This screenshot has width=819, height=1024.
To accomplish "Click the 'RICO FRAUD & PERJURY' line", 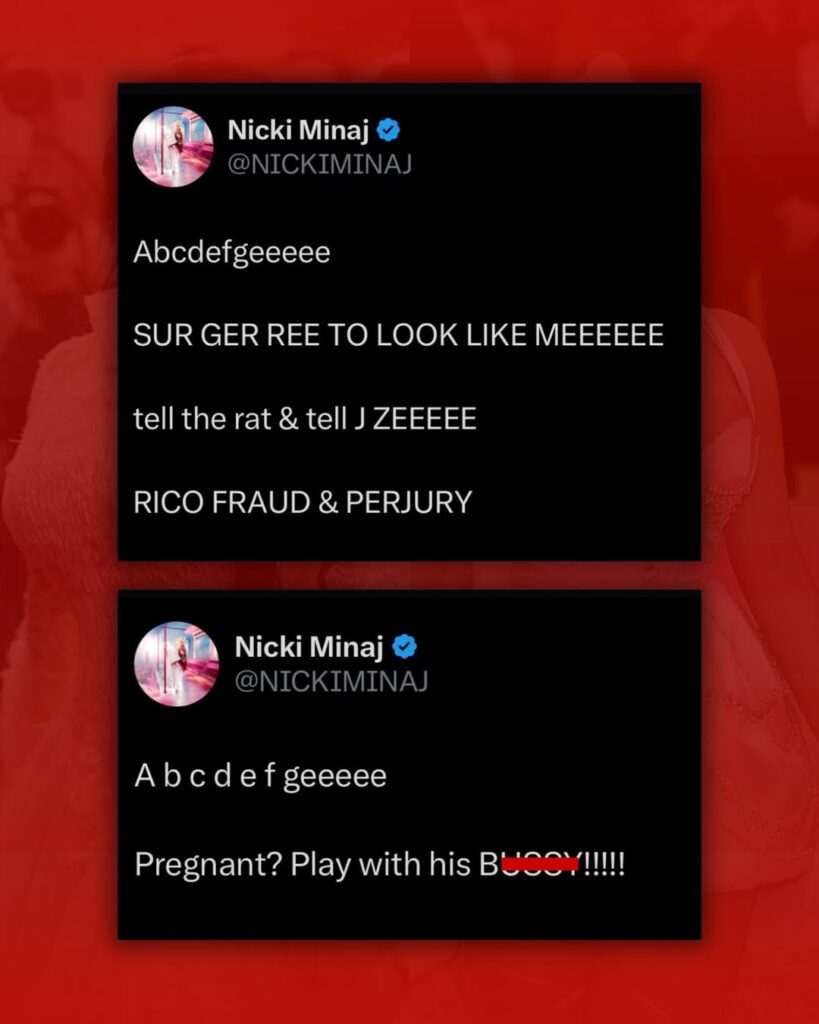I will point(302,502).
